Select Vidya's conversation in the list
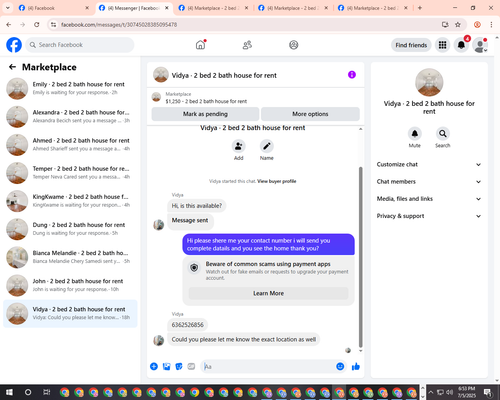The height and width of the screenshot is (400, 500). [70, 313]
